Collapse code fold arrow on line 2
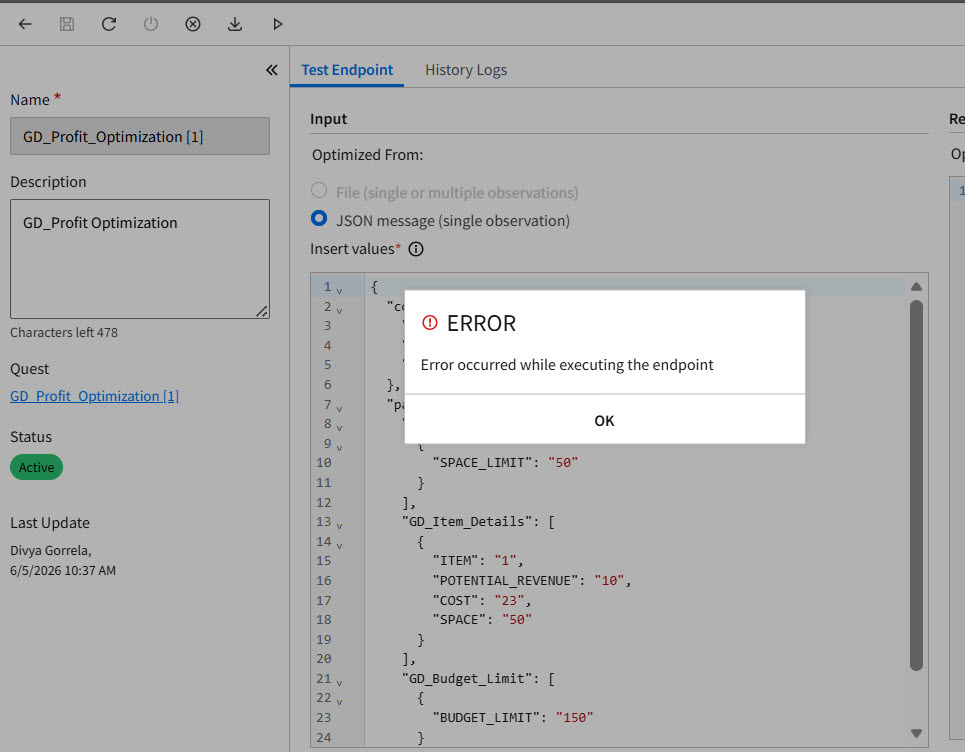Image resolution: width=965 pixels, height=752 pixels. click(x=339, y=310)
